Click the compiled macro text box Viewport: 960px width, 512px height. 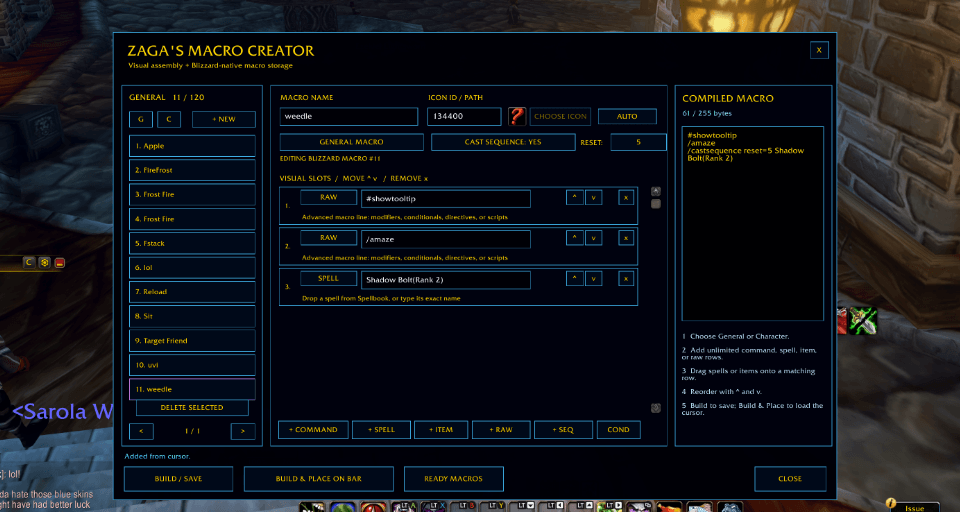click(x=752, y=224)
